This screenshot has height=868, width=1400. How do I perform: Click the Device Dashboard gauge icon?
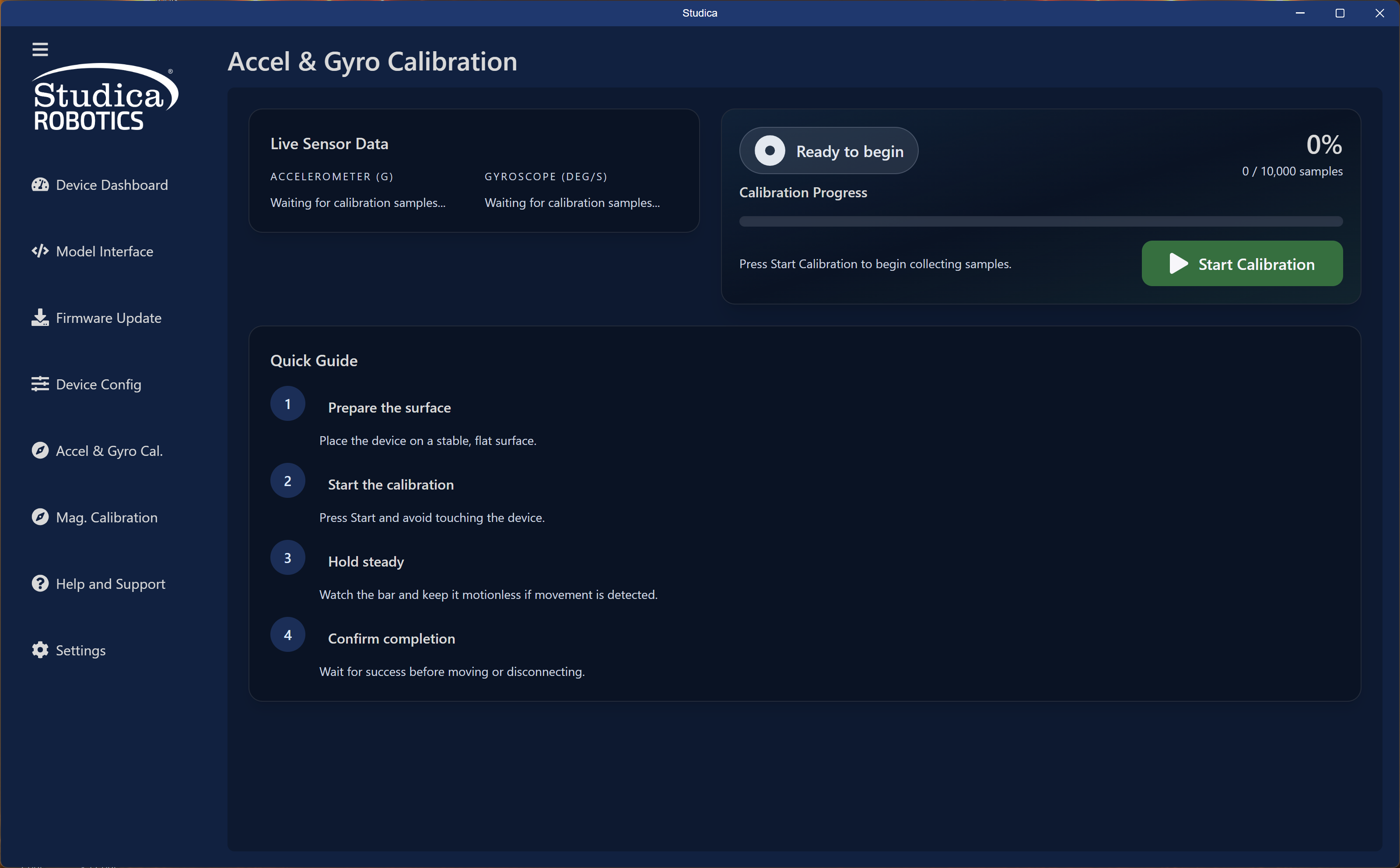coord(40,185)
